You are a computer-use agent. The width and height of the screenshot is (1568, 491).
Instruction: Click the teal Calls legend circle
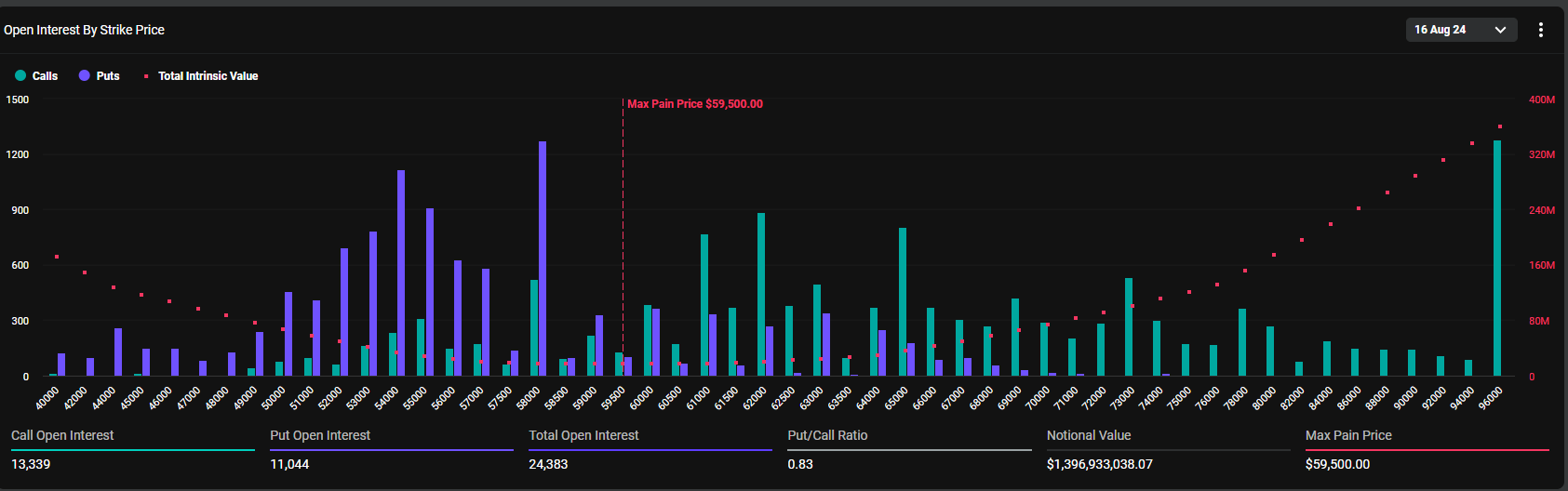[20, 76]
